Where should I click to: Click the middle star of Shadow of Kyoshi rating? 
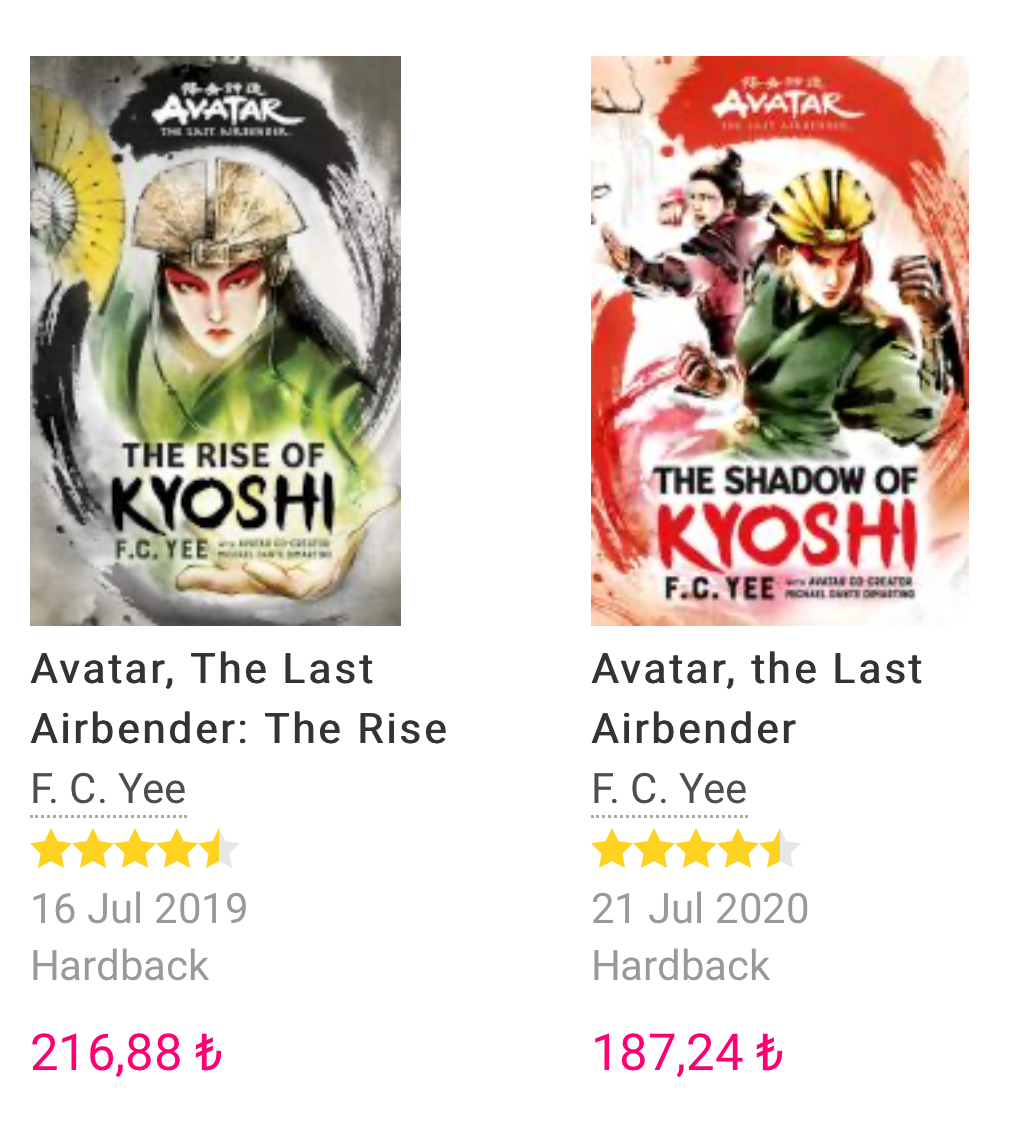point(695,850)
